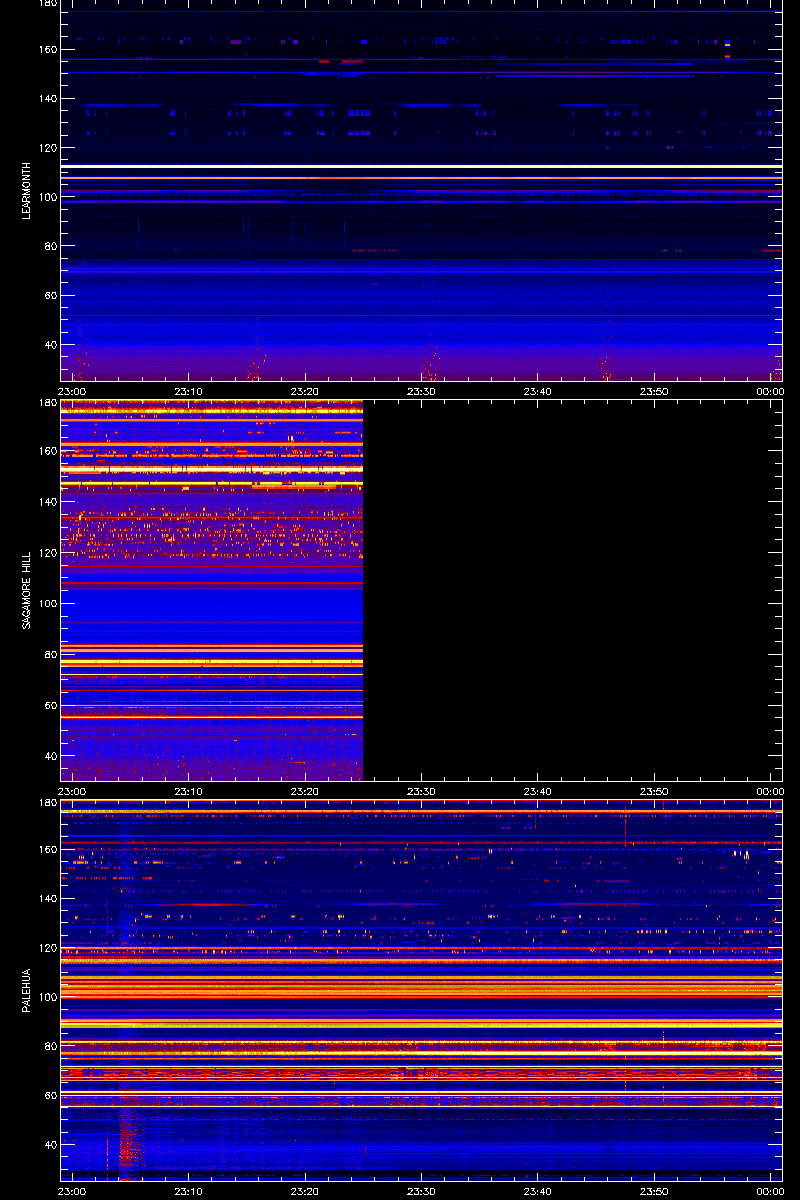Click the 100 frequency tick on Palehua axis

coord(48,997)
